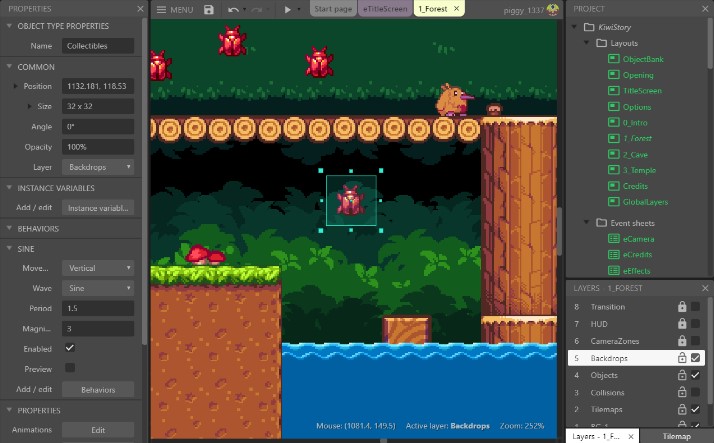This screenshot has width=714, height=443.
Task: Toggle lock icon on Transition layer
Action: (682, 307)
